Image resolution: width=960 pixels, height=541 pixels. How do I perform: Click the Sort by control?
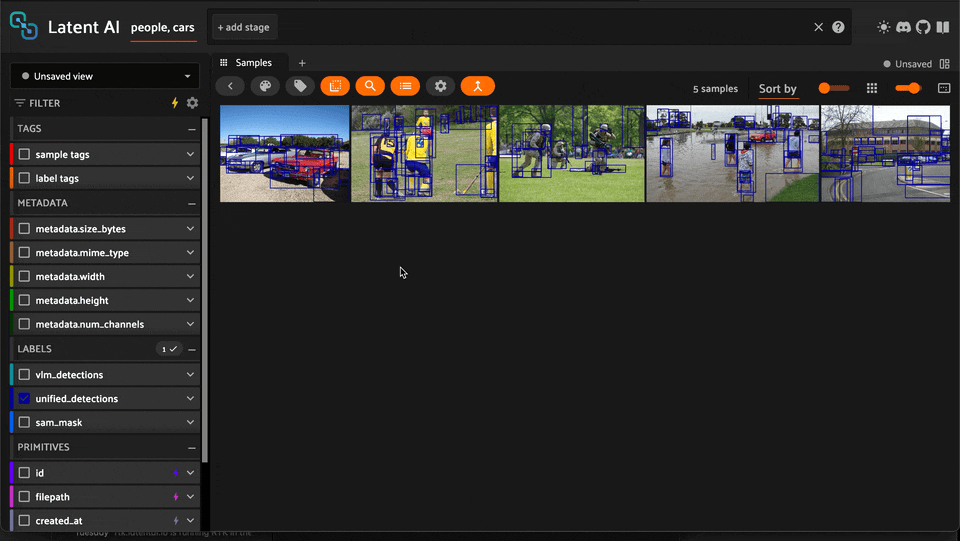(778, 89)
